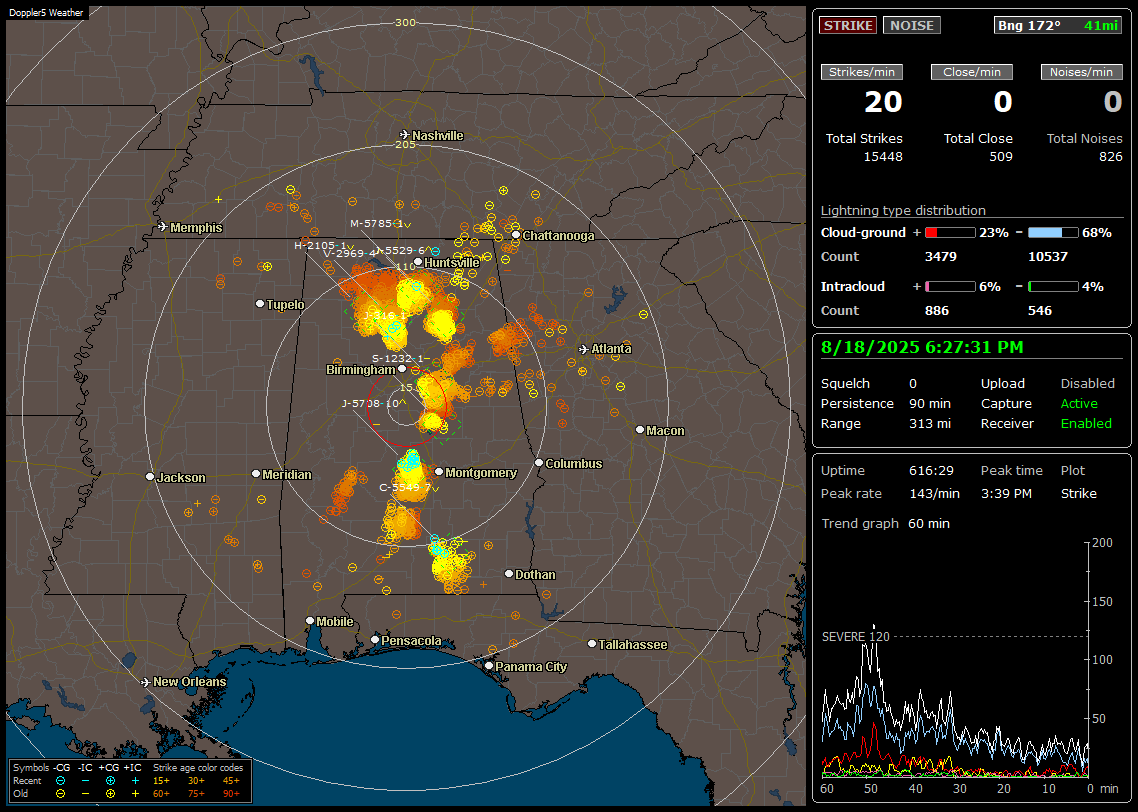Select the Mobile city dot marker
The height and width of the screenshot is (812, 1138).
pos(310,620)
